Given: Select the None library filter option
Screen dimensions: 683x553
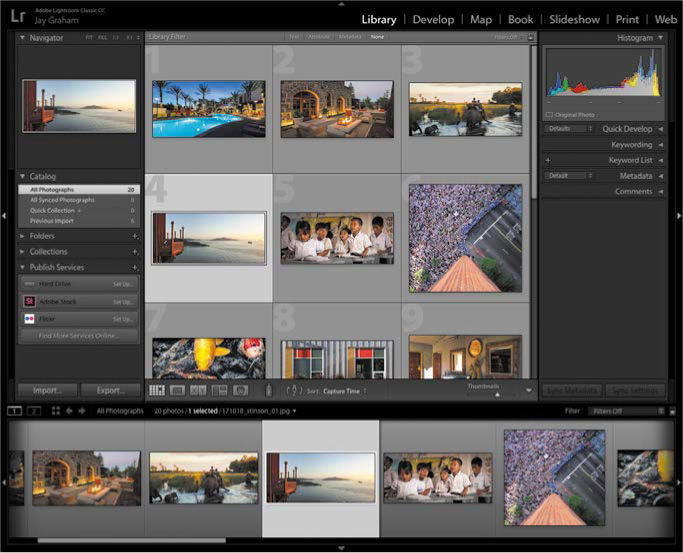Looking at the screenshot, I should [377, 37].
